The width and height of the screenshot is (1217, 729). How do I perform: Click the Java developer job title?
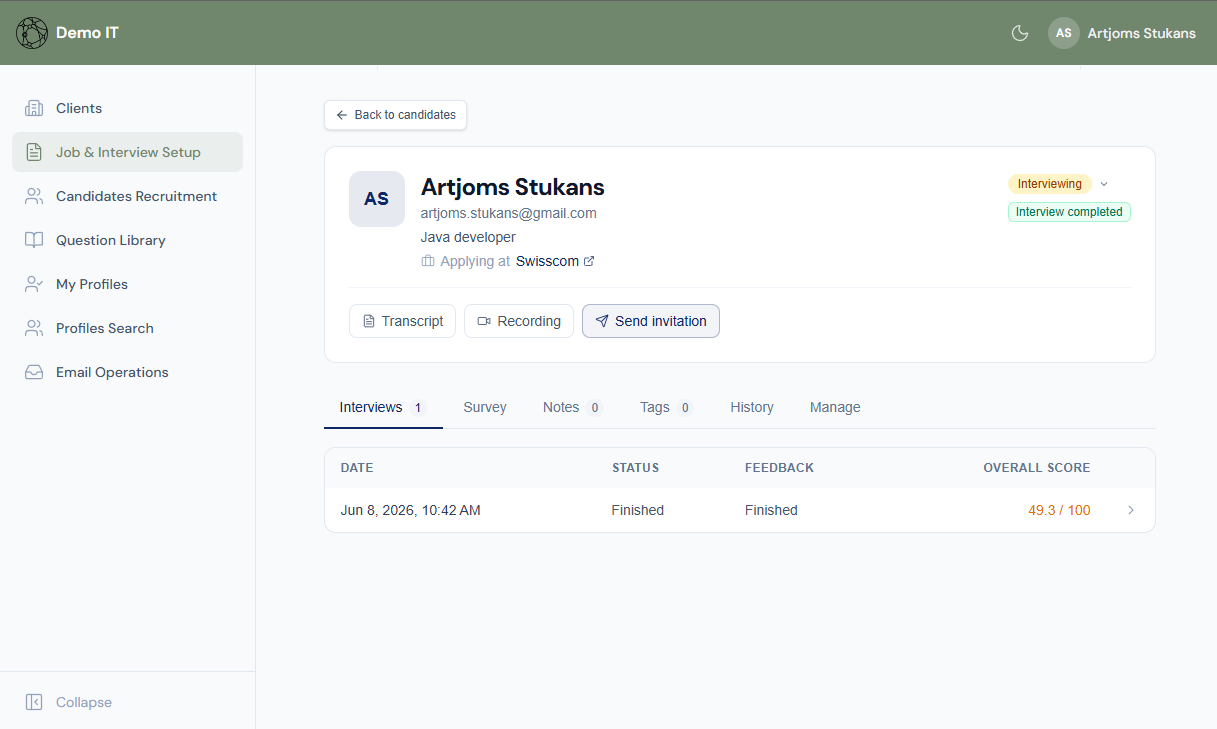coord(468,237)
